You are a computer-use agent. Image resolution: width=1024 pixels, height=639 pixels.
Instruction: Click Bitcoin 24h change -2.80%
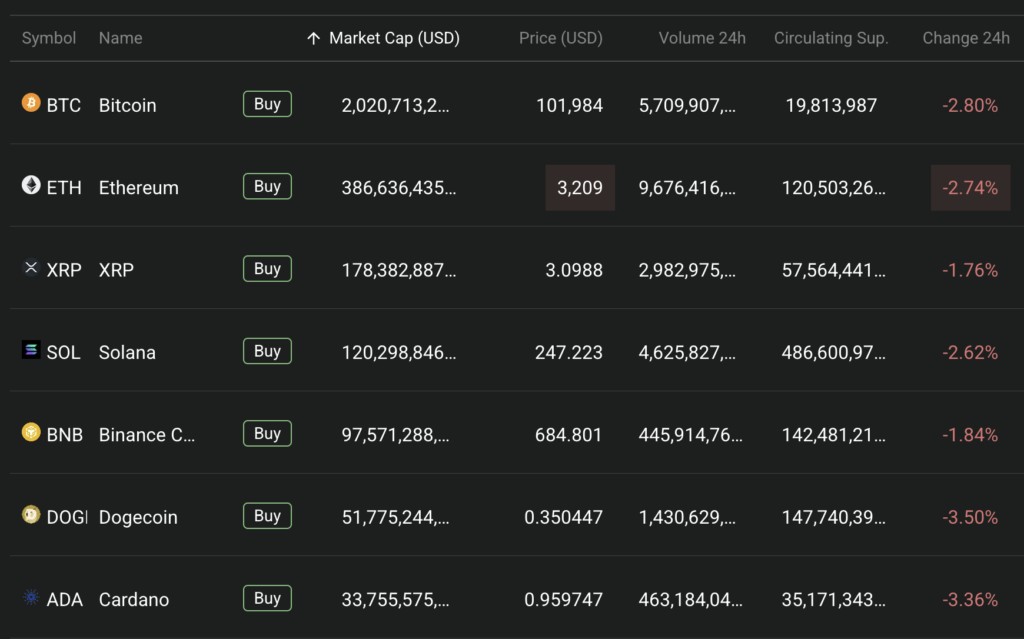tap(970, 105)
